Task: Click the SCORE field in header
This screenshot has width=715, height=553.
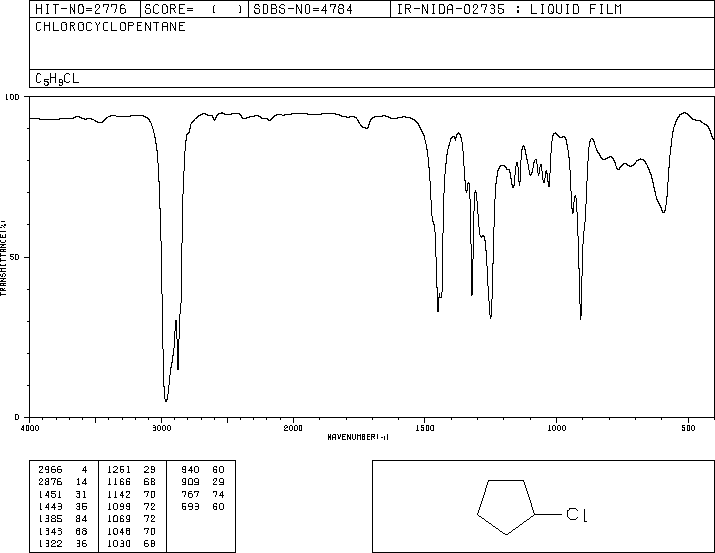Action: [x=194, y=9]
